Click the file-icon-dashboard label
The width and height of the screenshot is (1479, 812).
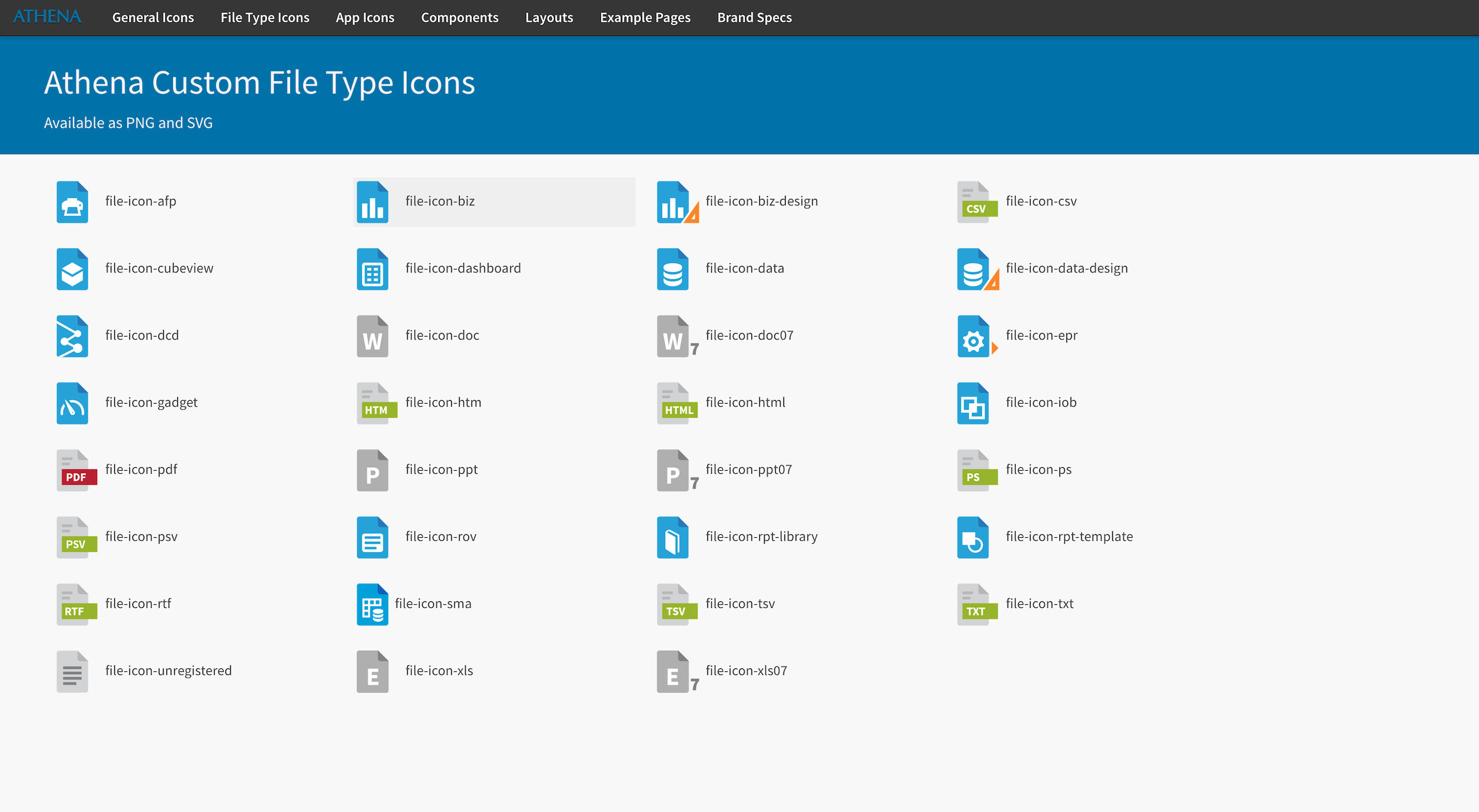pos(463,268)
